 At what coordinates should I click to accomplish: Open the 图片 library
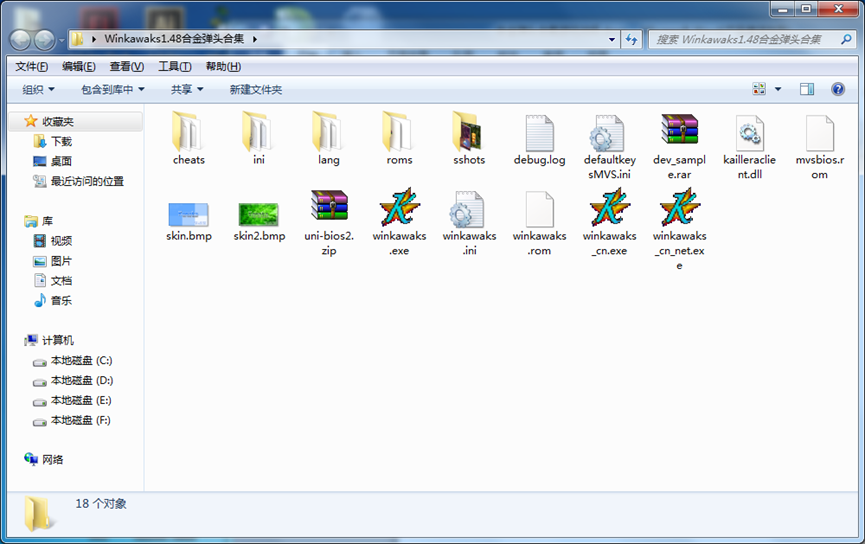(61, 260)
